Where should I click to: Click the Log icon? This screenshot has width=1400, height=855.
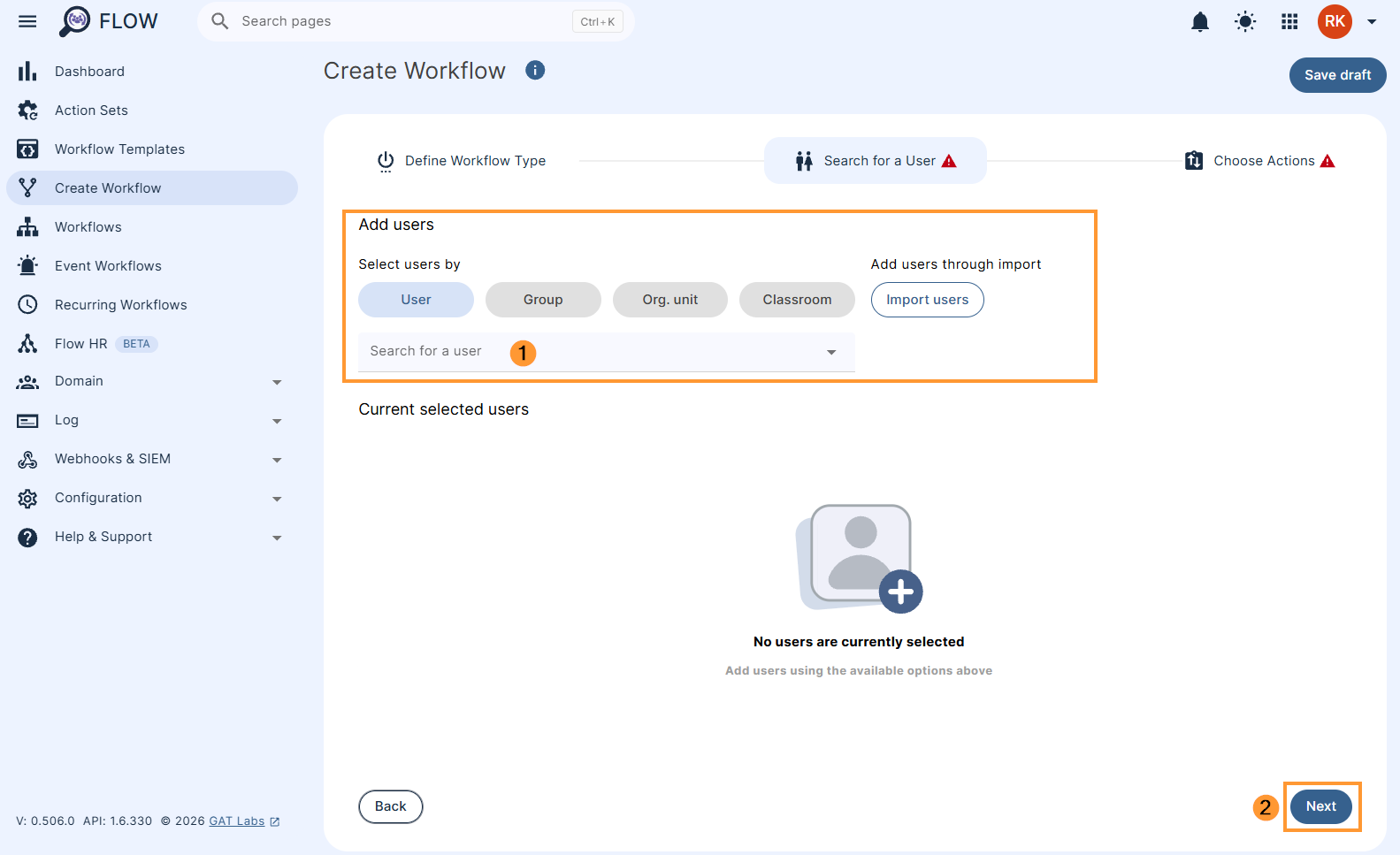(27, 421)
